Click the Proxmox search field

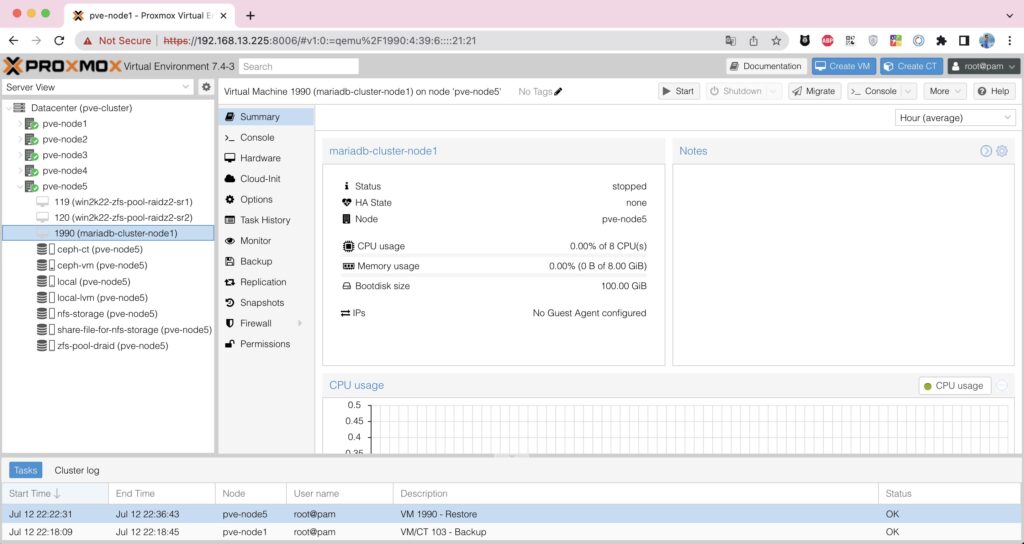pos(299,66)
